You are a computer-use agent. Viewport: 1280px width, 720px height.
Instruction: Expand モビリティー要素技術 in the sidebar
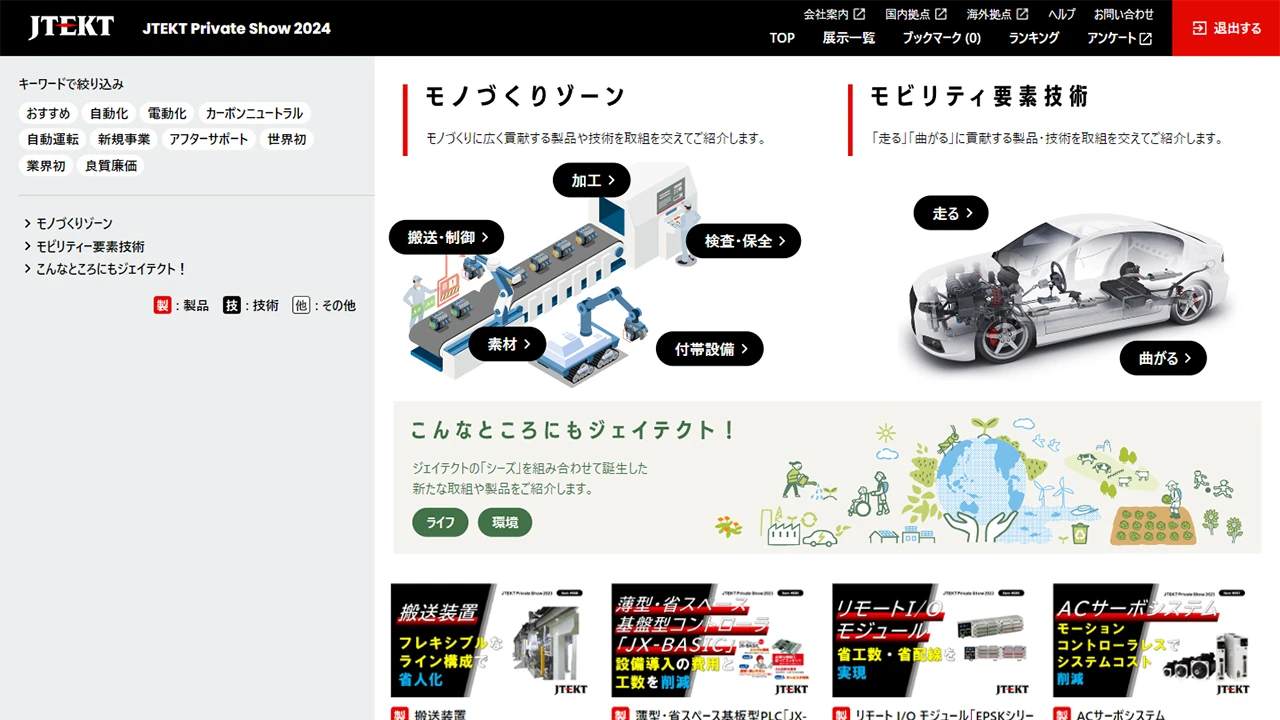click(84, 246)
